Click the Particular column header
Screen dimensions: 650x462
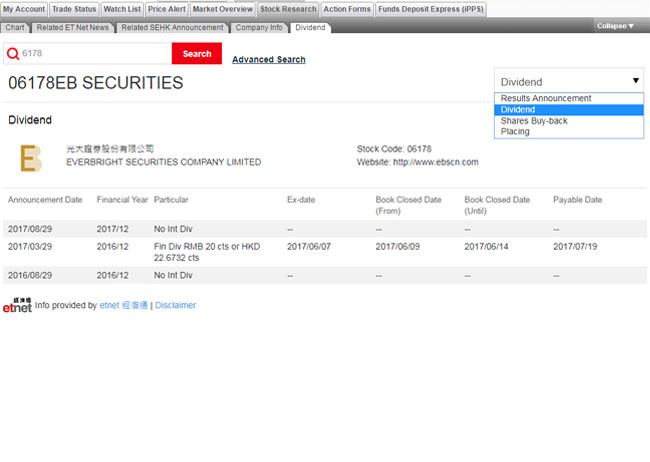pos(171,200)
